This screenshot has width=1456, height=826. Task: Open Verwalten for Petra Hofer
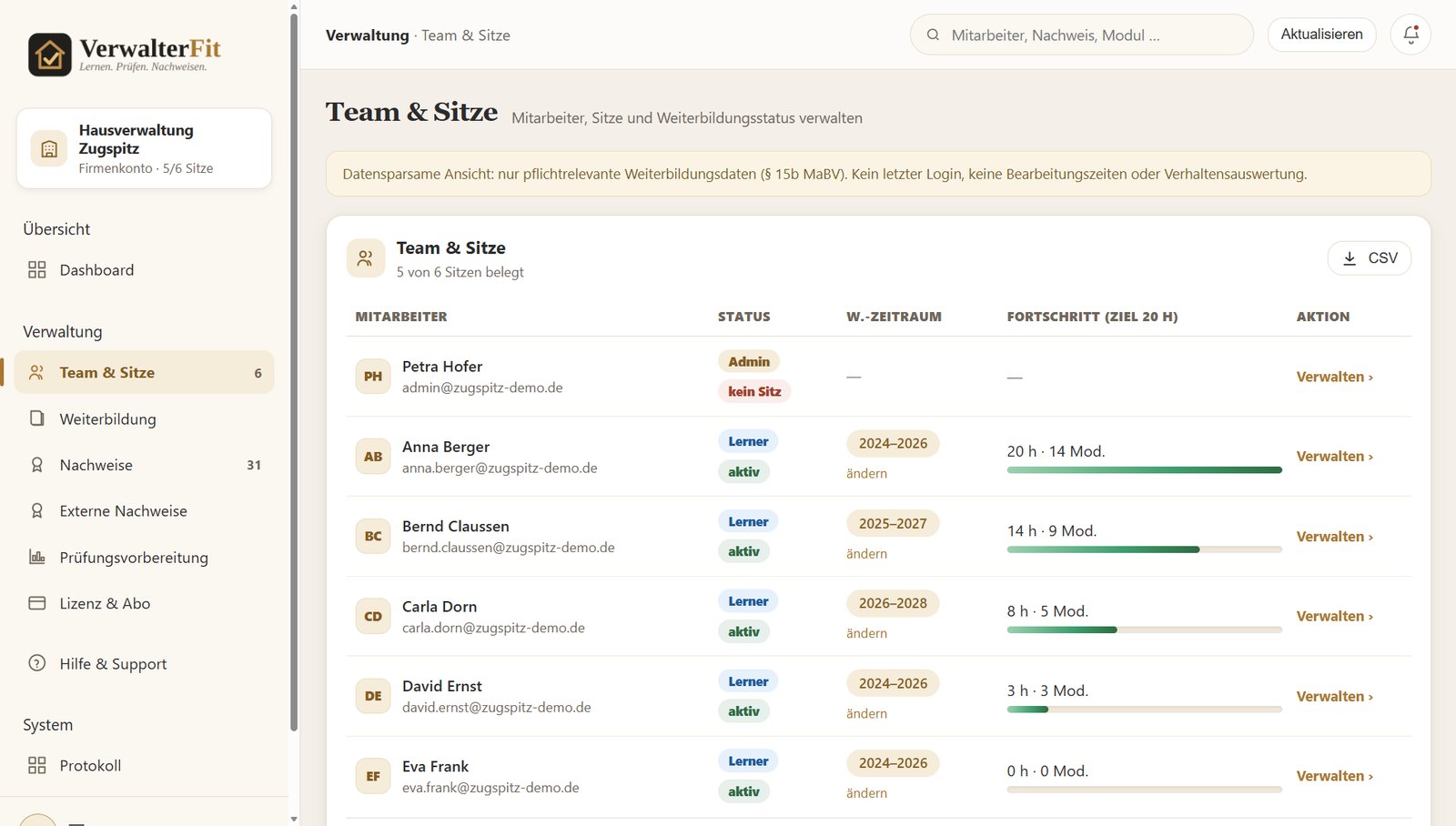pos(1334,377)
